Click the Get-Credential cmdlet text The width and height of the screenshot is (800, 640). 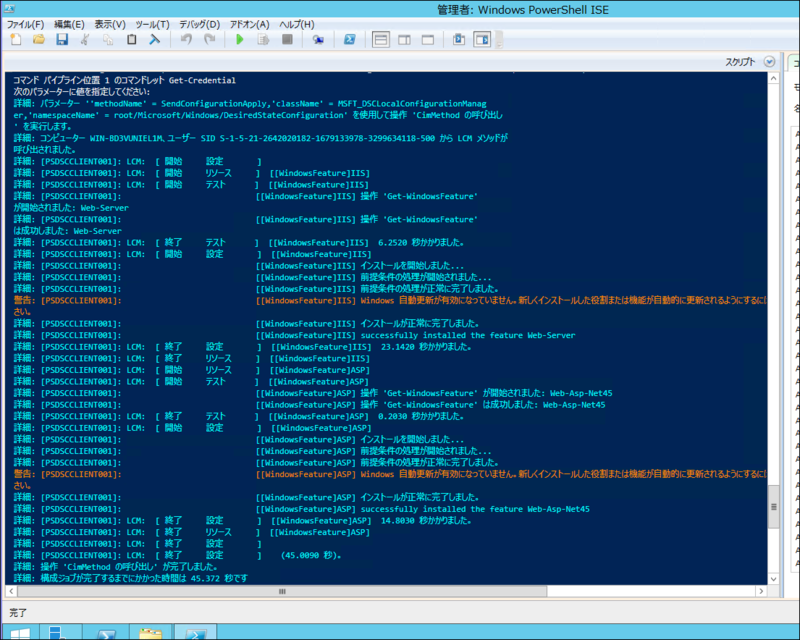tap(202, 80)
